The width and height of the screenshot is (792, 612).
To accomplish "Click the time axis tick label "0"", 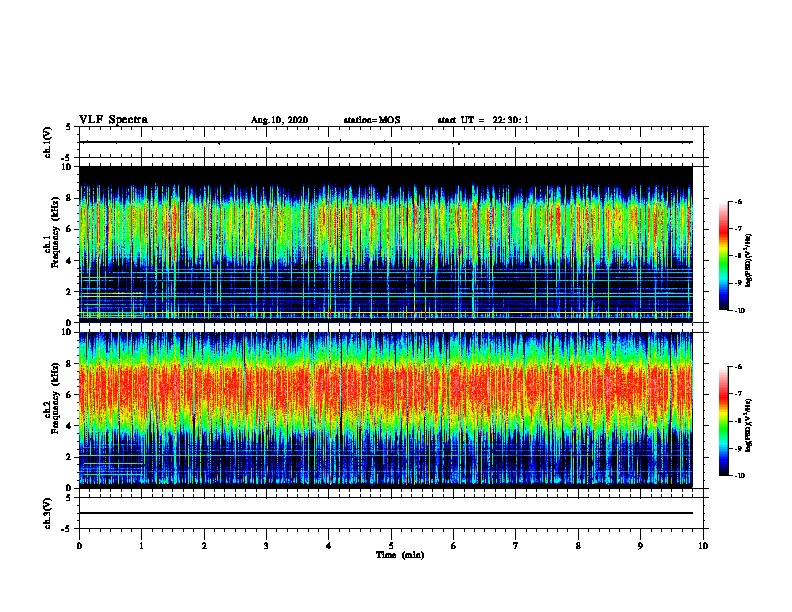I will 79,546.
